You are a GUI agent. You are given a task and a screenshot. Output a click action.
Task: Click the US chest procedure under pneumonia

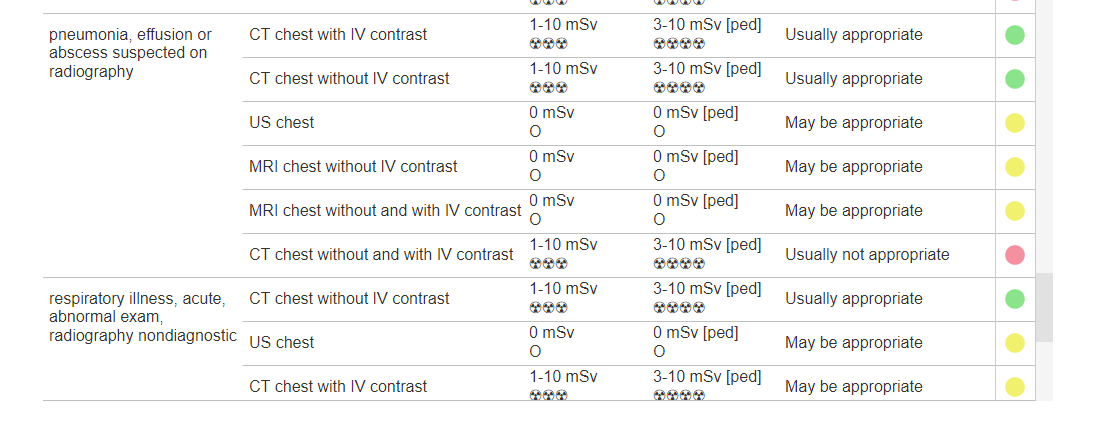pos(282,122)
